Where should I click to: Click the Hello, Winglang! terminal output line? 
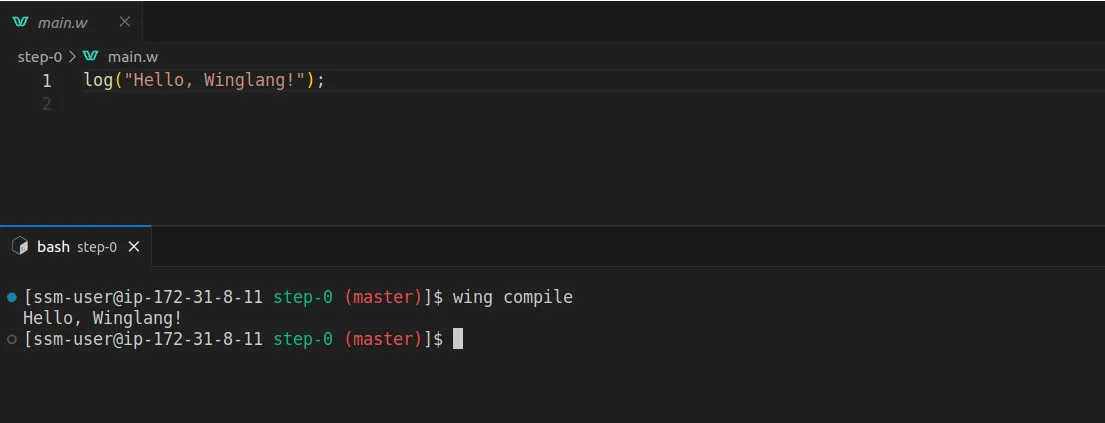pos(103,318)
